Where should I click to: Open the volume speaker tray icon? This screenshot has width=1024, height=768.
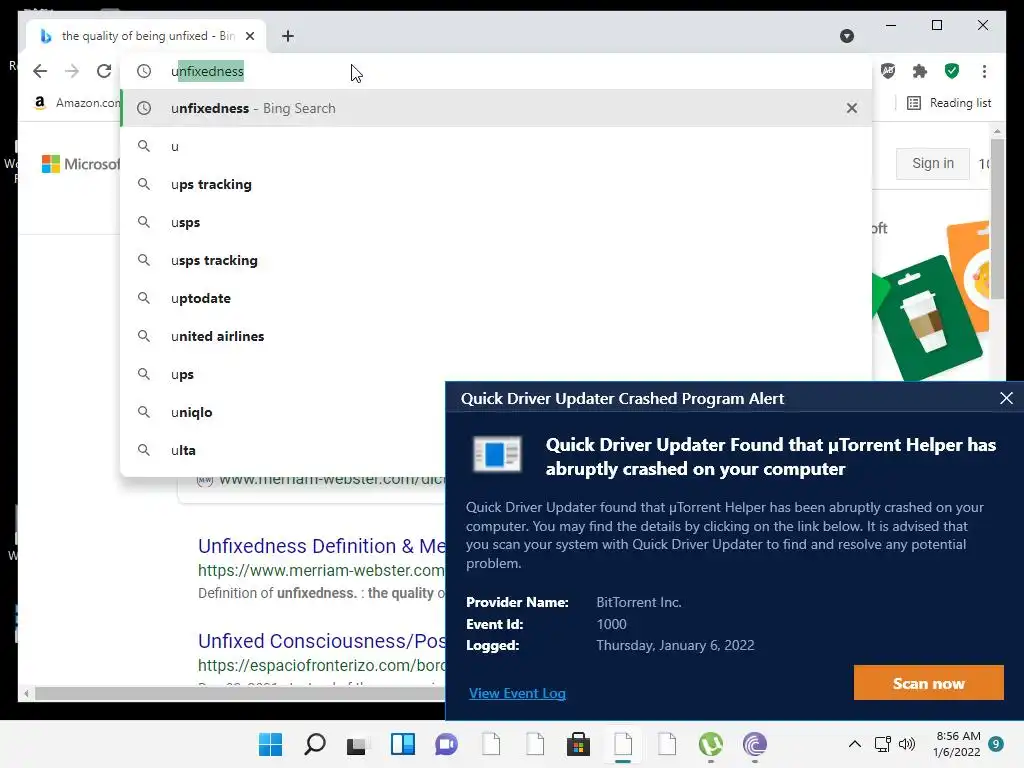(x=907, y=744)
